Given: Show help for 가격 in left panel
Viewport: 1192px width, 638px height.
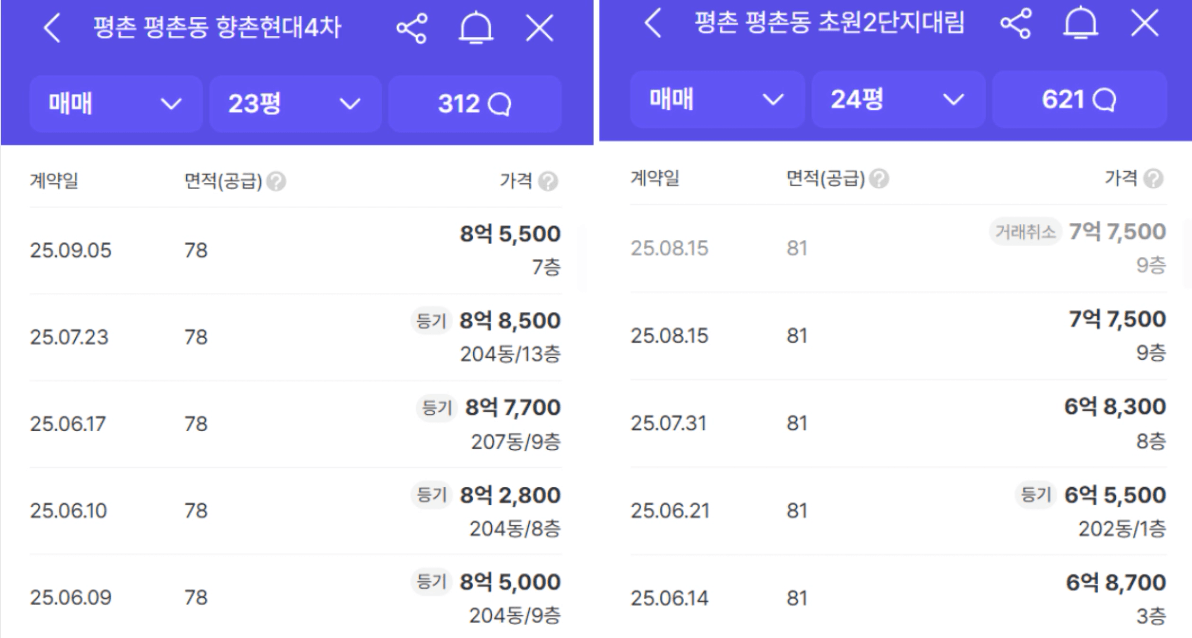Looking at the screenshot, I should [x=548, y=181].
